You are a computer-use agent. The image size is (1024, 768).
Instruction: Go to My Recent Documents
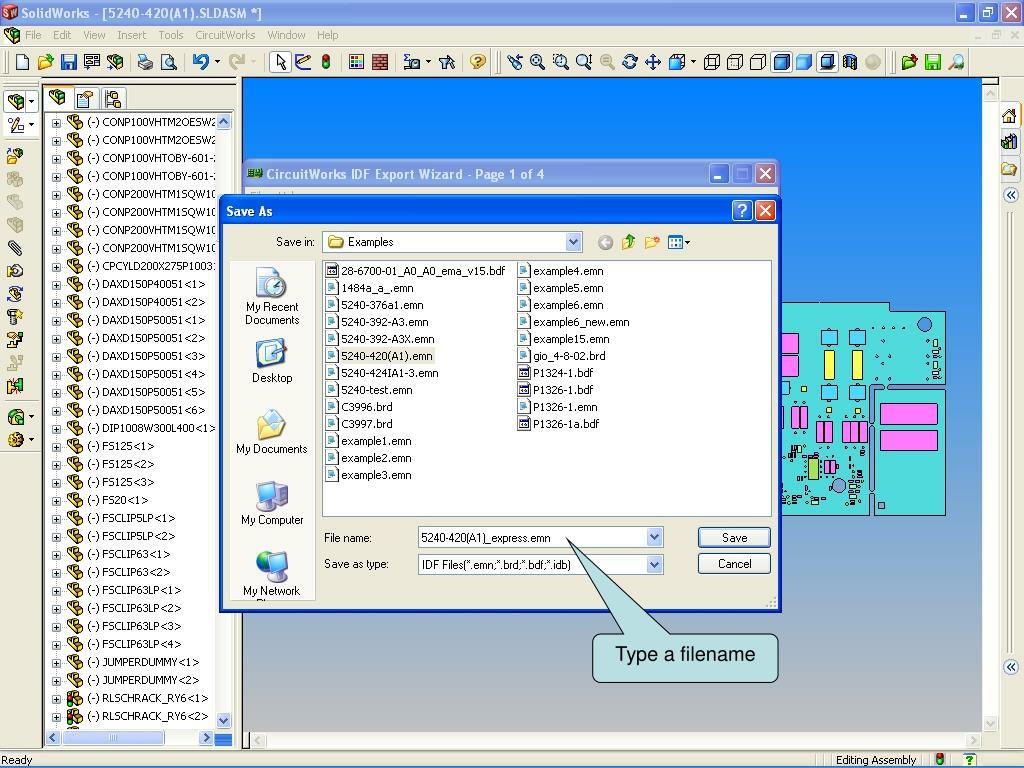pos(272,296)
